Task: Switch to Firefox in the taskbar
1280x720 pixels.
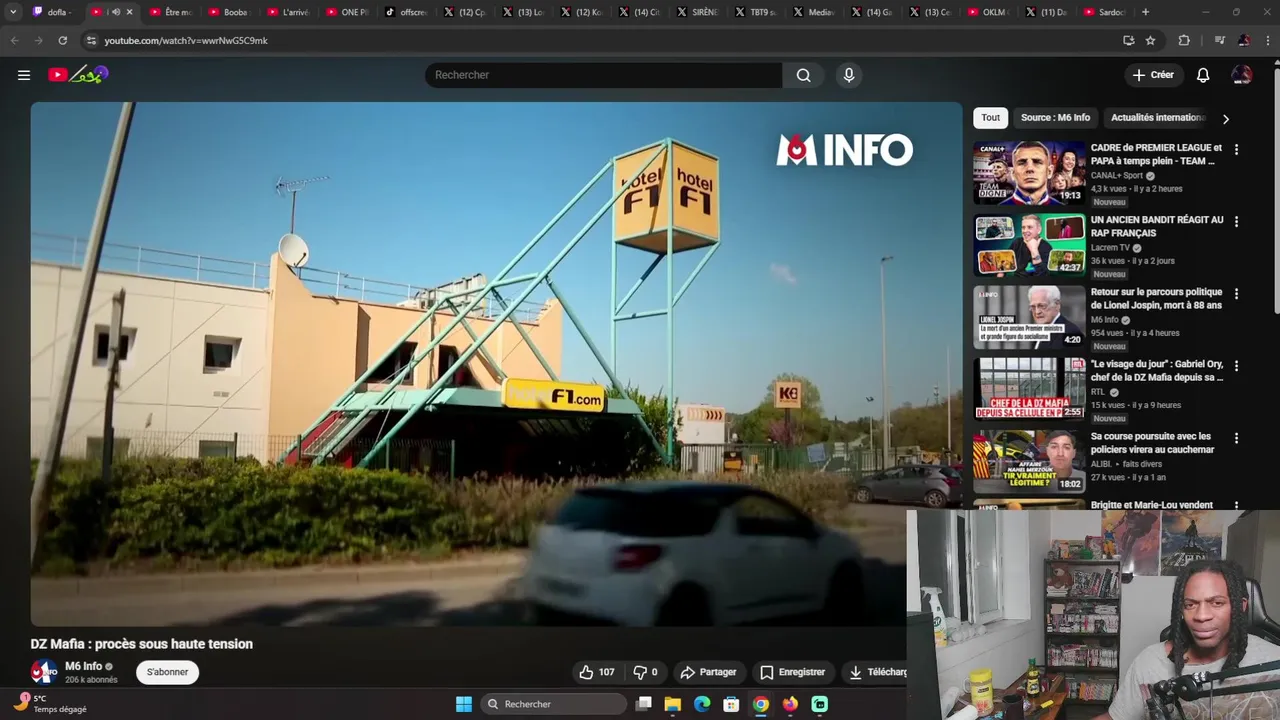Action: [790, 704]
